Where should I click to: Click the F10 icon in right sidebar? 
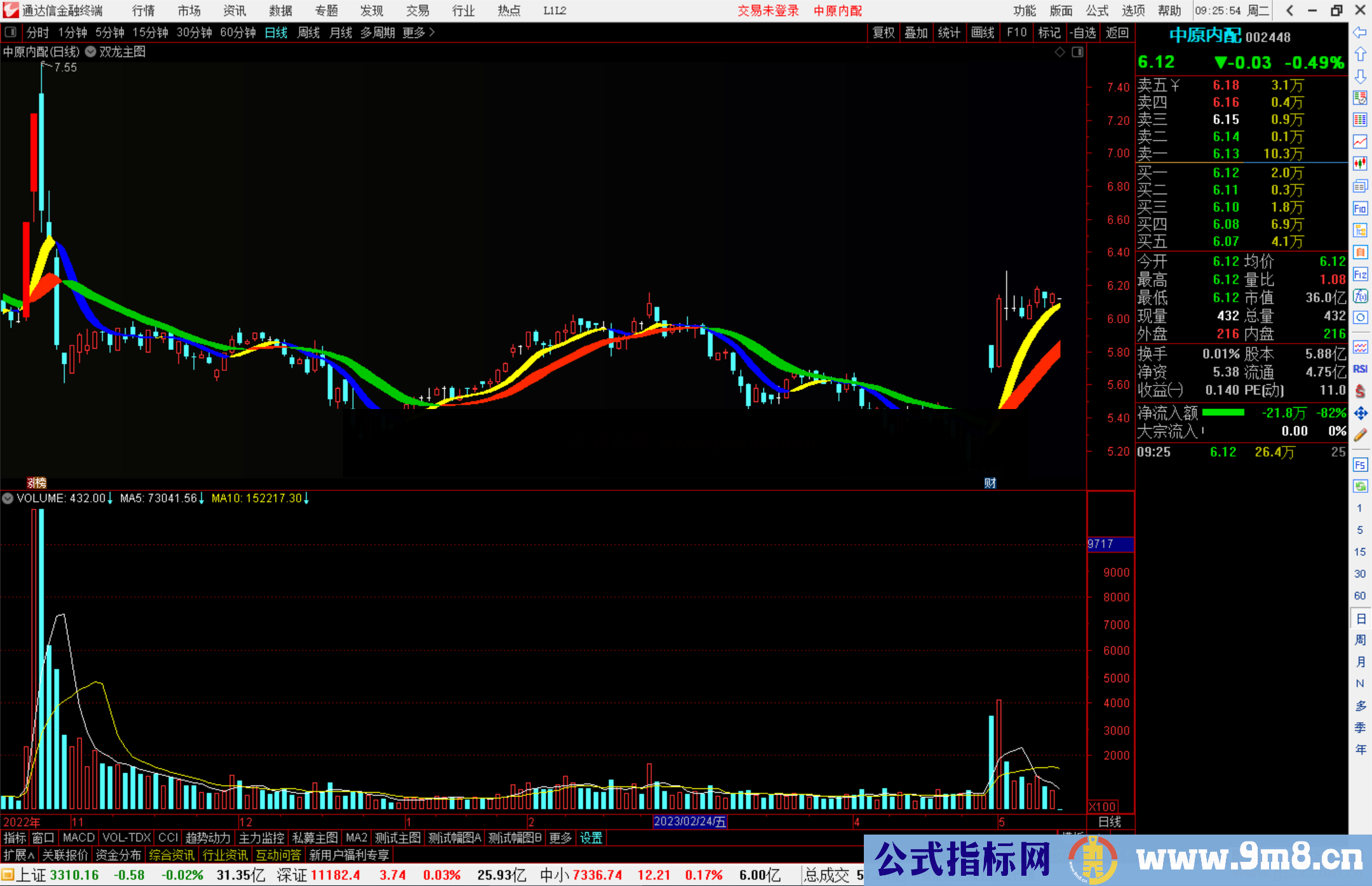pos(1360,209)
